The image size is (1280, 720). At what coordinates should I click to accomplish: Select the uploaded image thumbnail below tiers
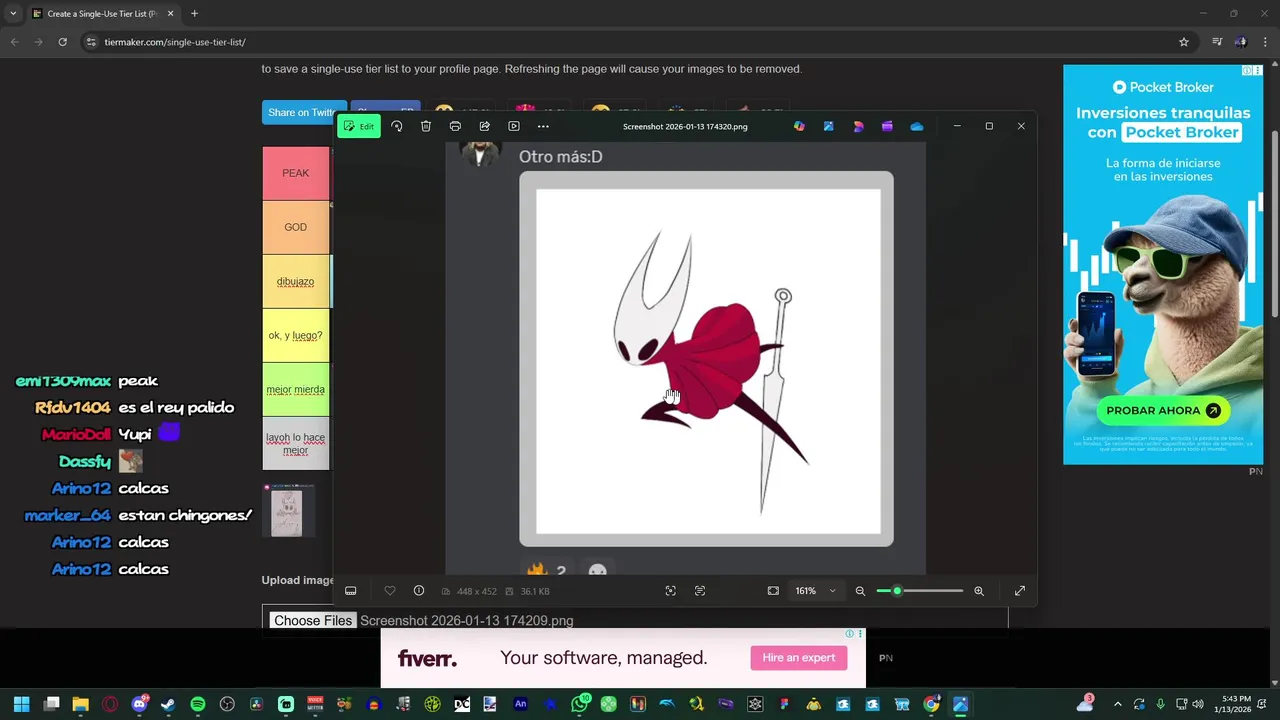[288, 511]
